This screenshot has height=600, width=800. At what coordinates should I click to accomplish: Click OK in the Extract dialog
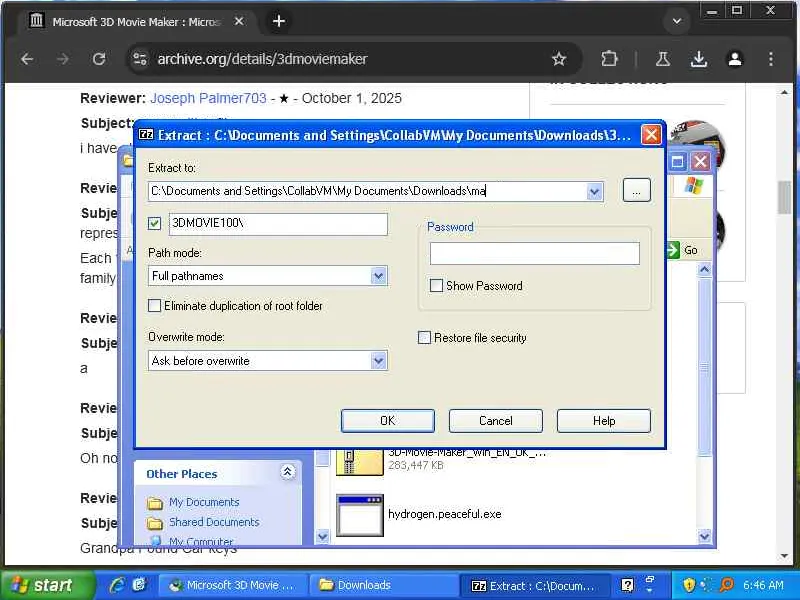pos(388,420)
